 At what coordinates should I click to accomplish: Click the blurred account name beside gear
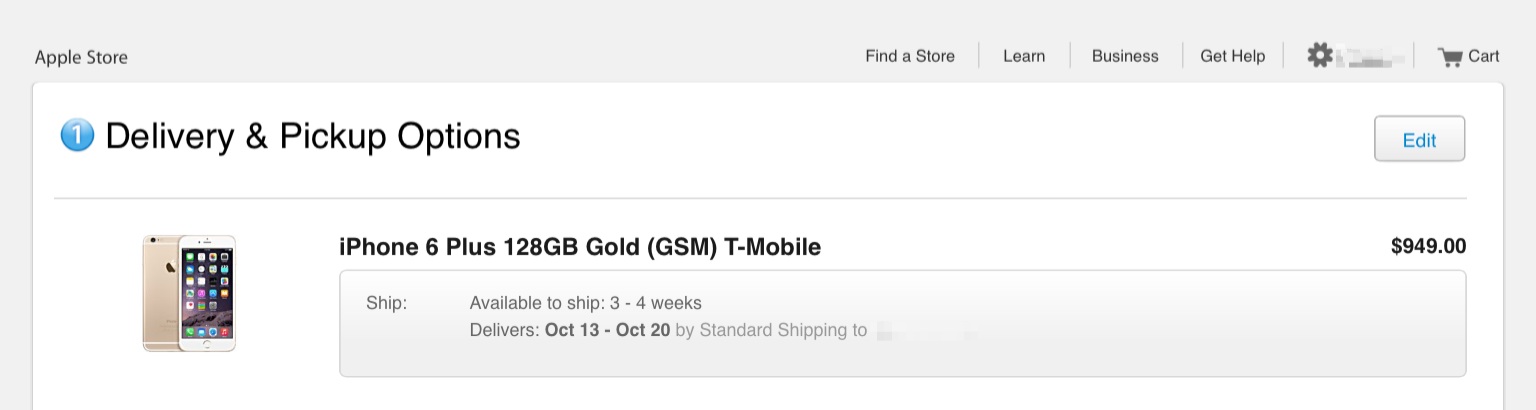tap(1372, 57)
